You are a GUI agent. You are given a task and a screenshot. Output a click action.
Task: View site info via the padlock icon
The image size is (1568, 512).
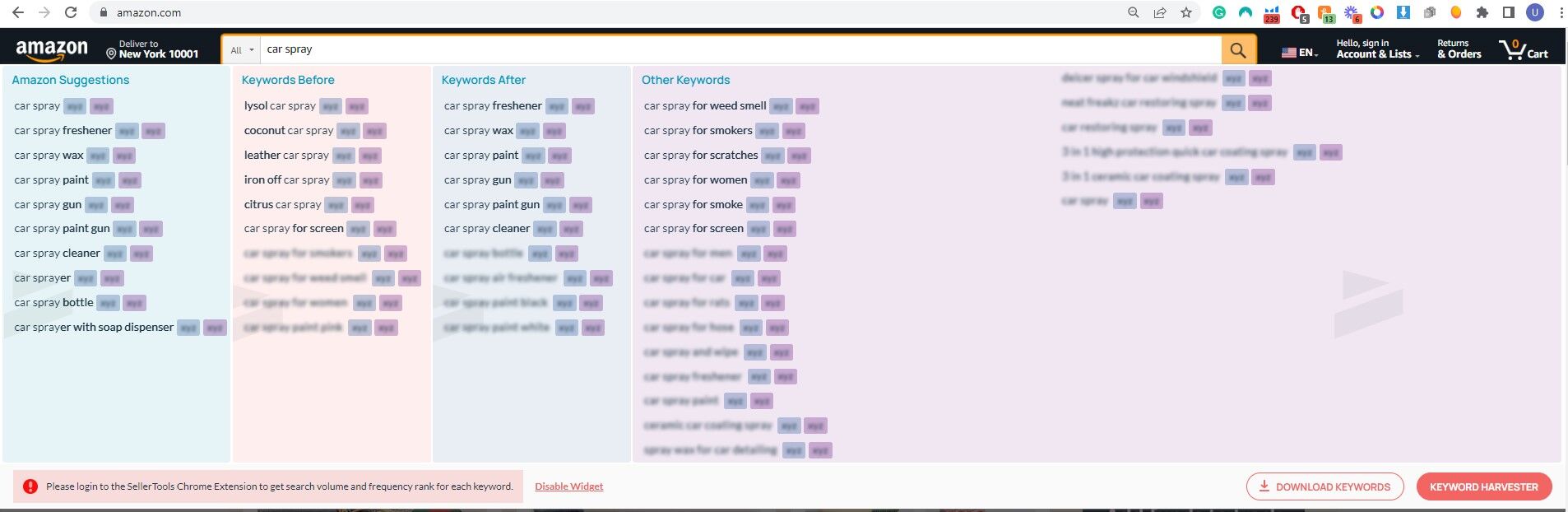104,12
